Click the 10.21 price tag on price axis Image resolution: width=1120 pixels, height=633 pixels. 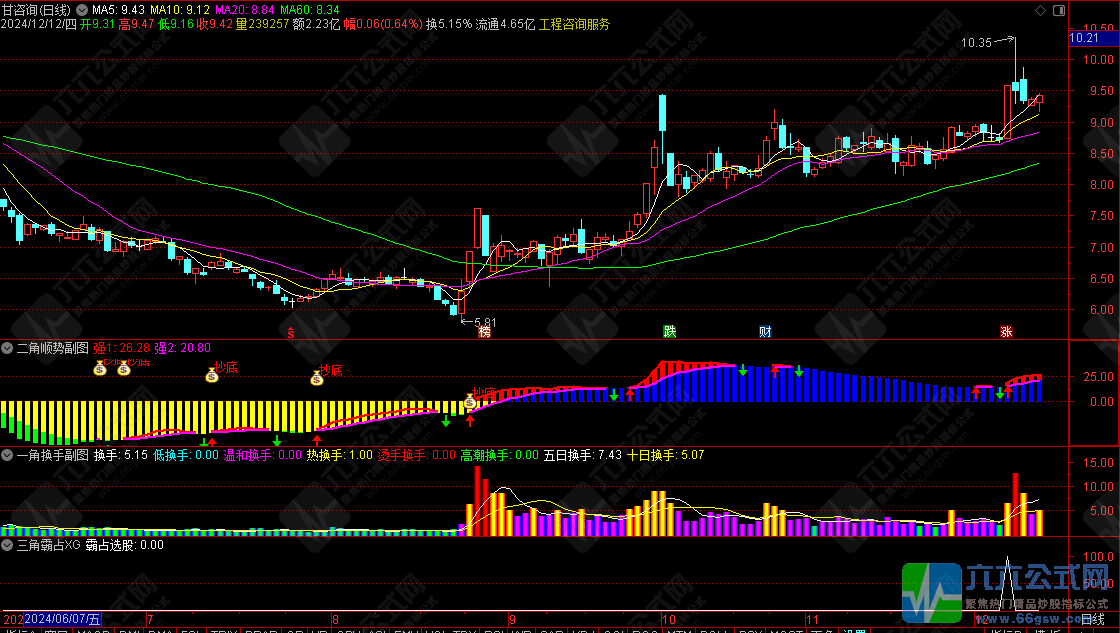pyautogui.click(x=1085, y=38)
